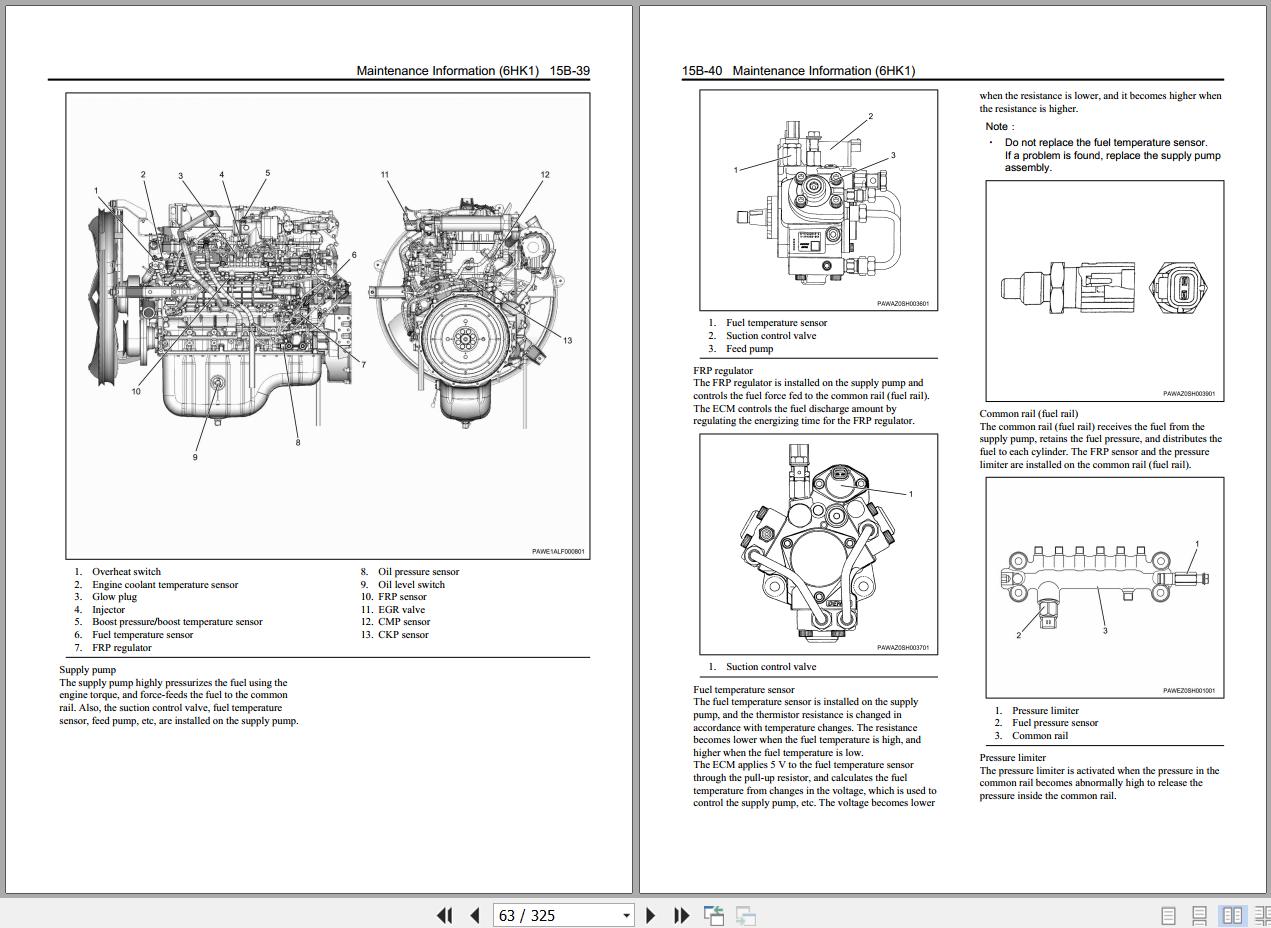The height and width of the screenshot is (928, 1271).
Task: Click the 'Fuel pressure sensor' legend entry
Action: (1055, 723)
